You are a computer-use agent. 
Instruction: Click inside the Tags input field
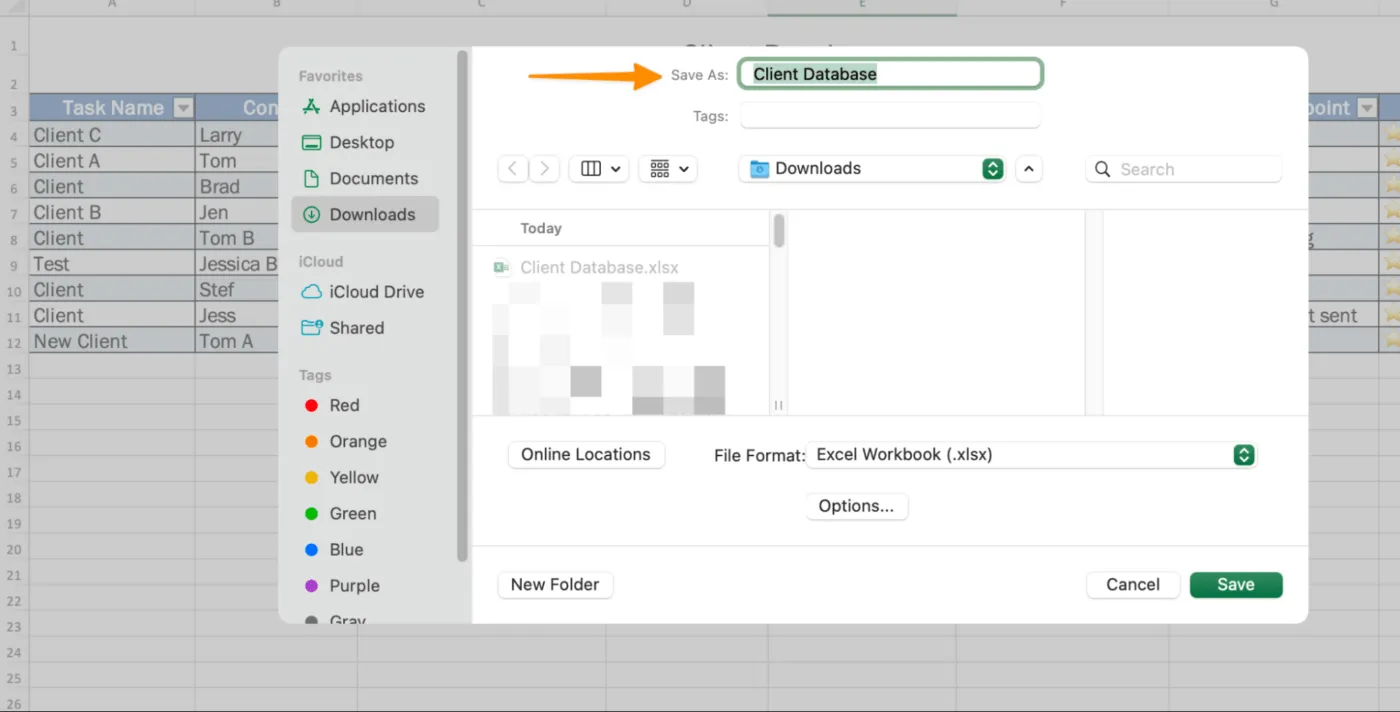pyautogui.click(x=889, y=115)
